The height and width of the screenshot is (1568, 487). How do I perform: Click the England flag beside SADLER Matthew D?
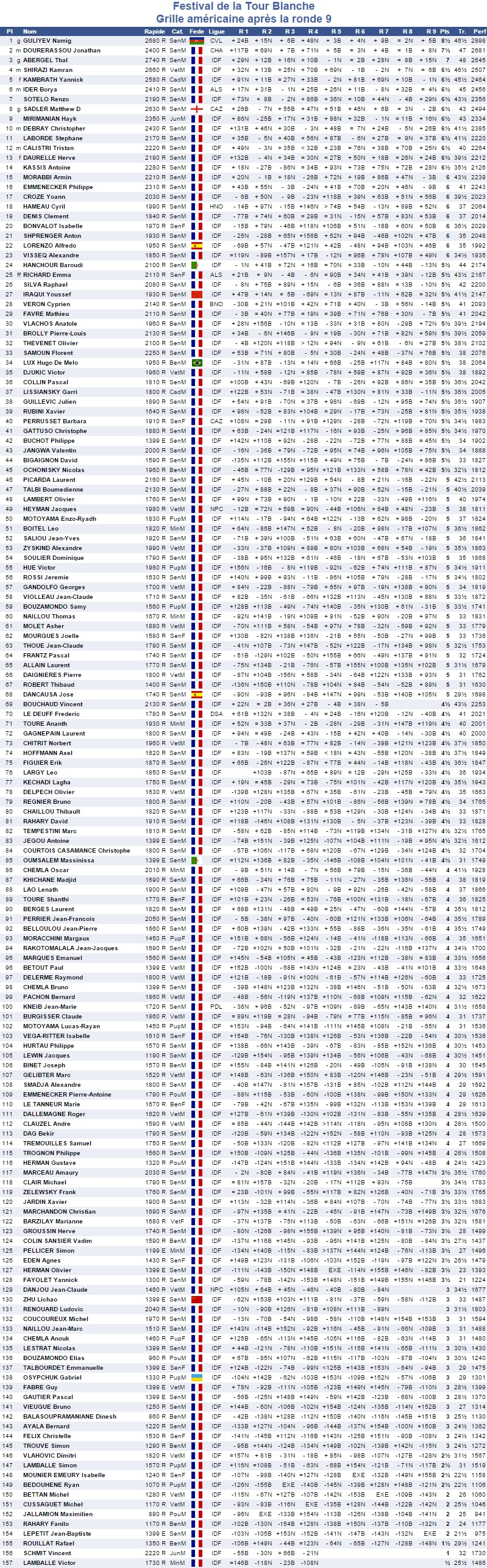[x=196, y=109]
